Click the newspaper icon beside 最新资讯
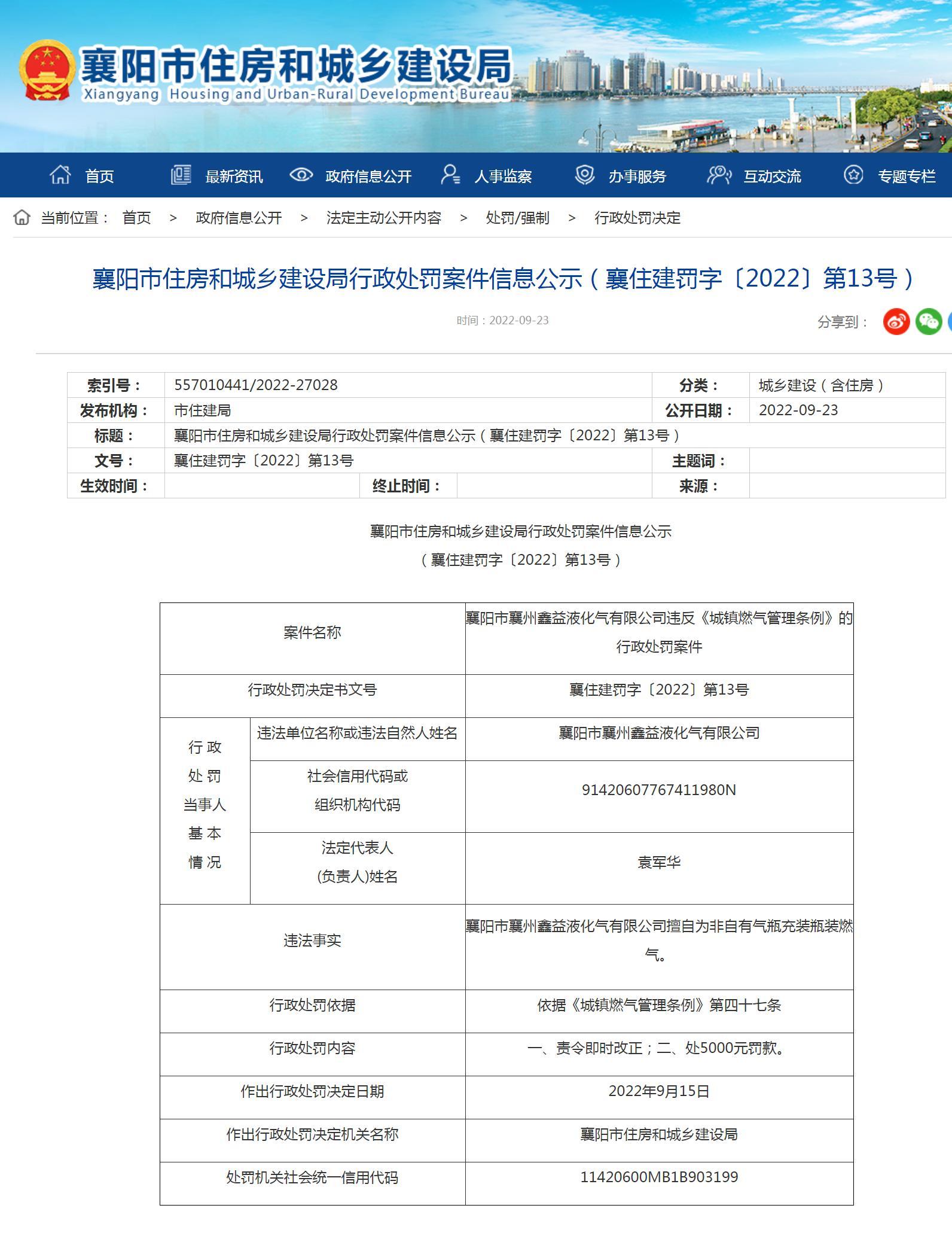Image resolution: width=952 pixels, height=1248 pixels. (181, 175)
